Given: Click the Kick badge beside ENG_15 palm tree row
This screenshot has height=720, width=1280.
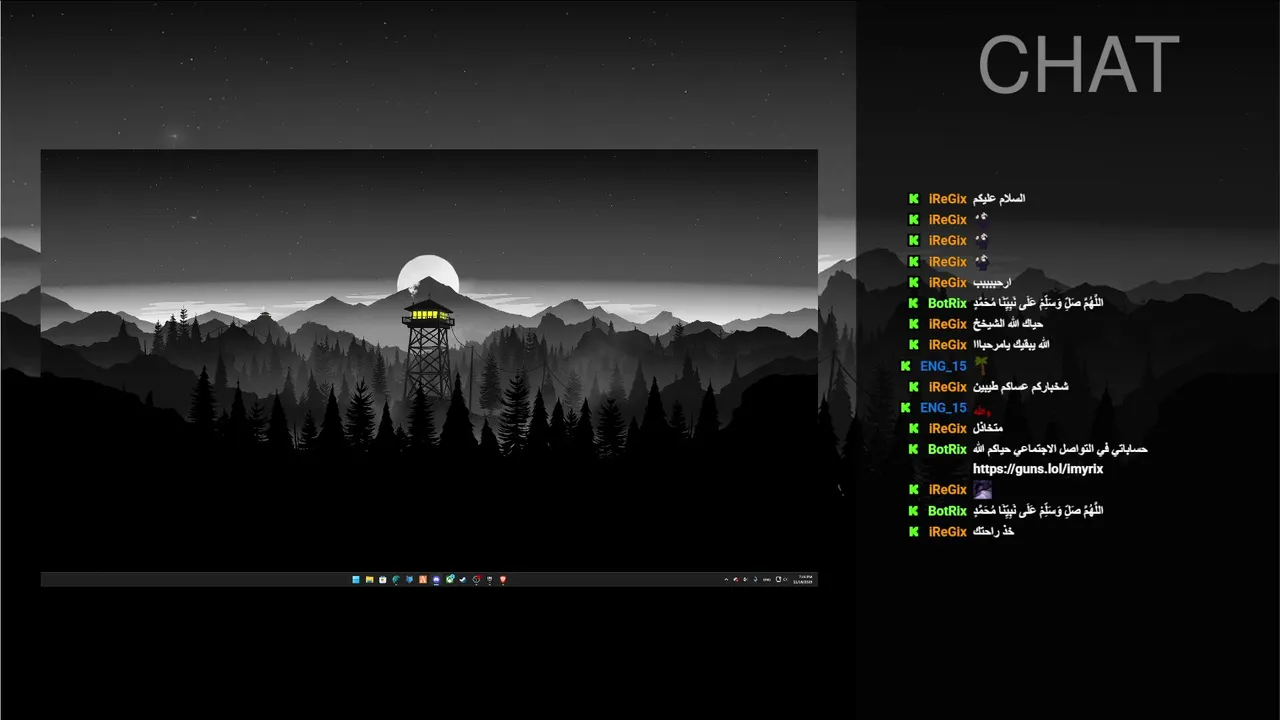Looking at the screenshot, I should (x=905, y=366).
